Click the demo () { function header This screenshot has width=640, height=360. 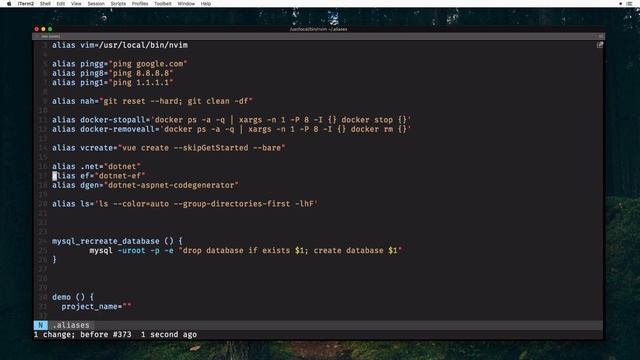click(x=73, y=297)
